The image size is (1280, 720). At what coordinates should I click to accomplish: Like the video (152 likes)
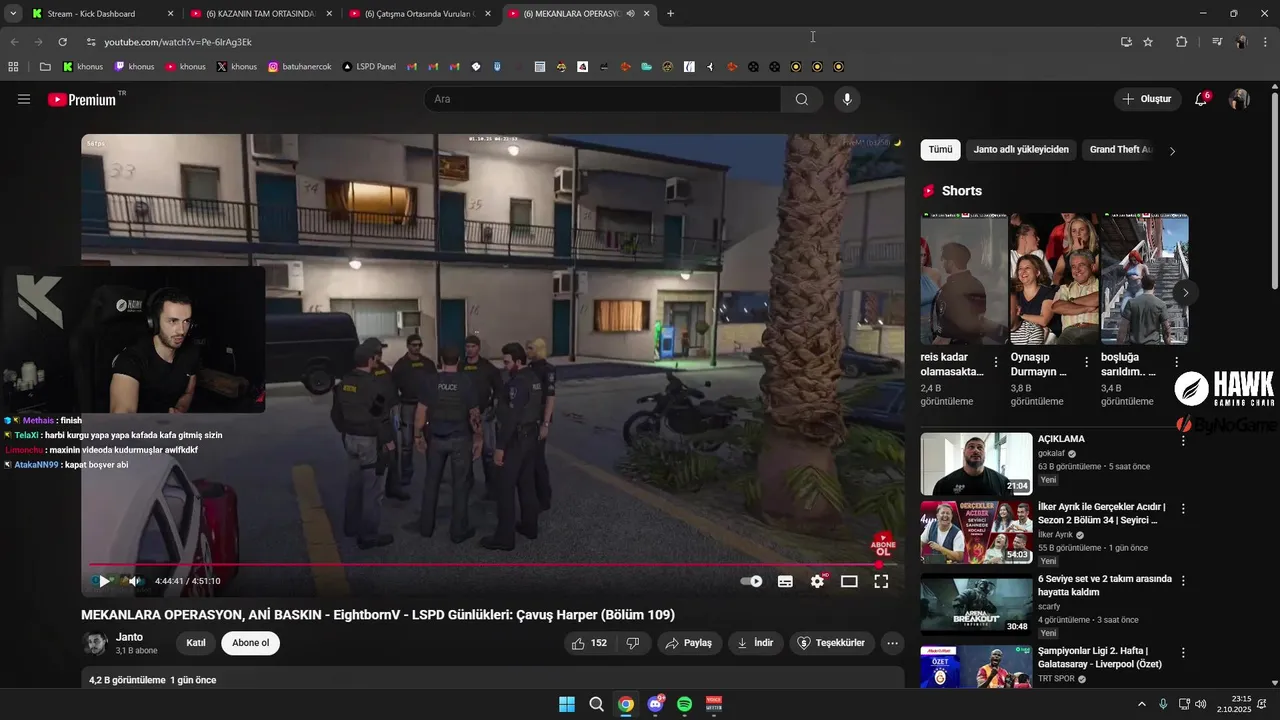590,643
